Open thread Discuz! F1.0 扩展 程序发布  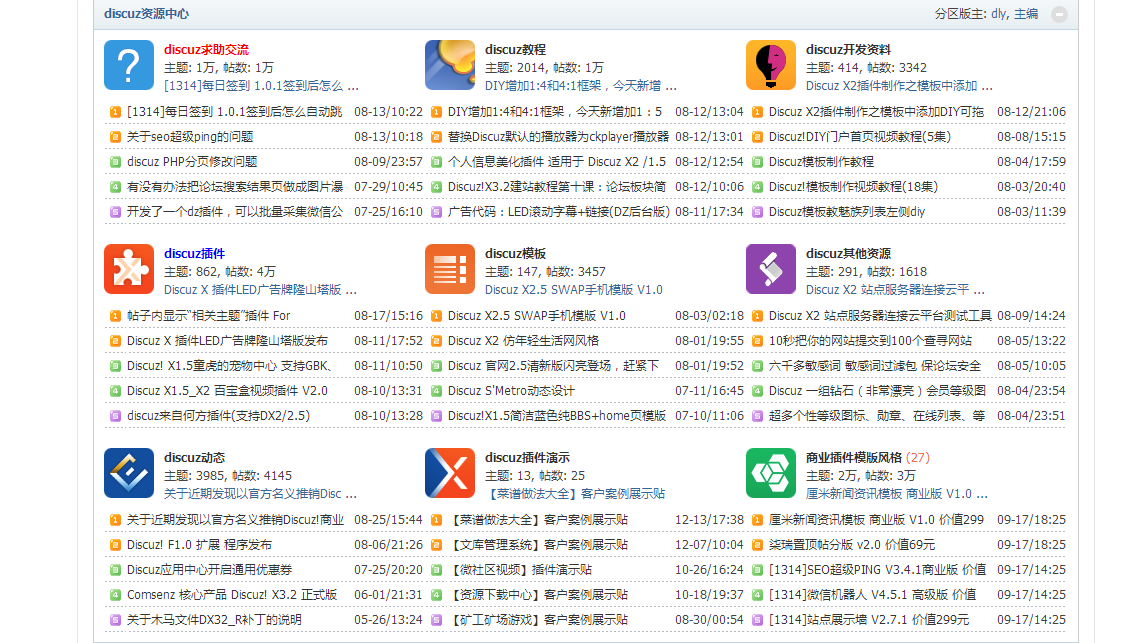199,545
